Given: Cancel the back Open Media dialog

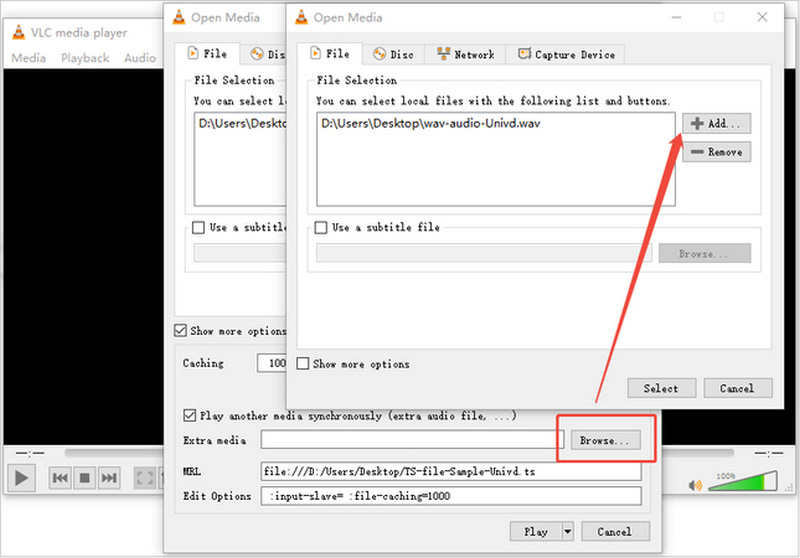Looking at the screenshot, I should (x=615, y=531).
